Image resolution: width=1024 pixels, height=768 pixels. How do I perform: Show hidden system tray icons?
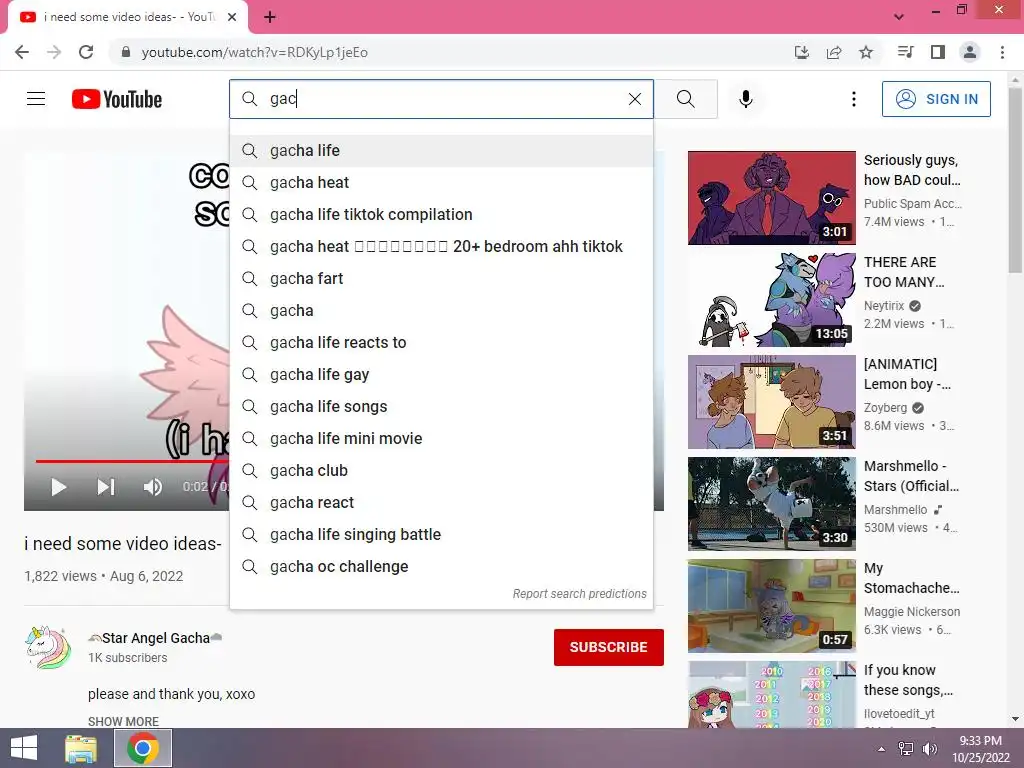pos(882,749)
